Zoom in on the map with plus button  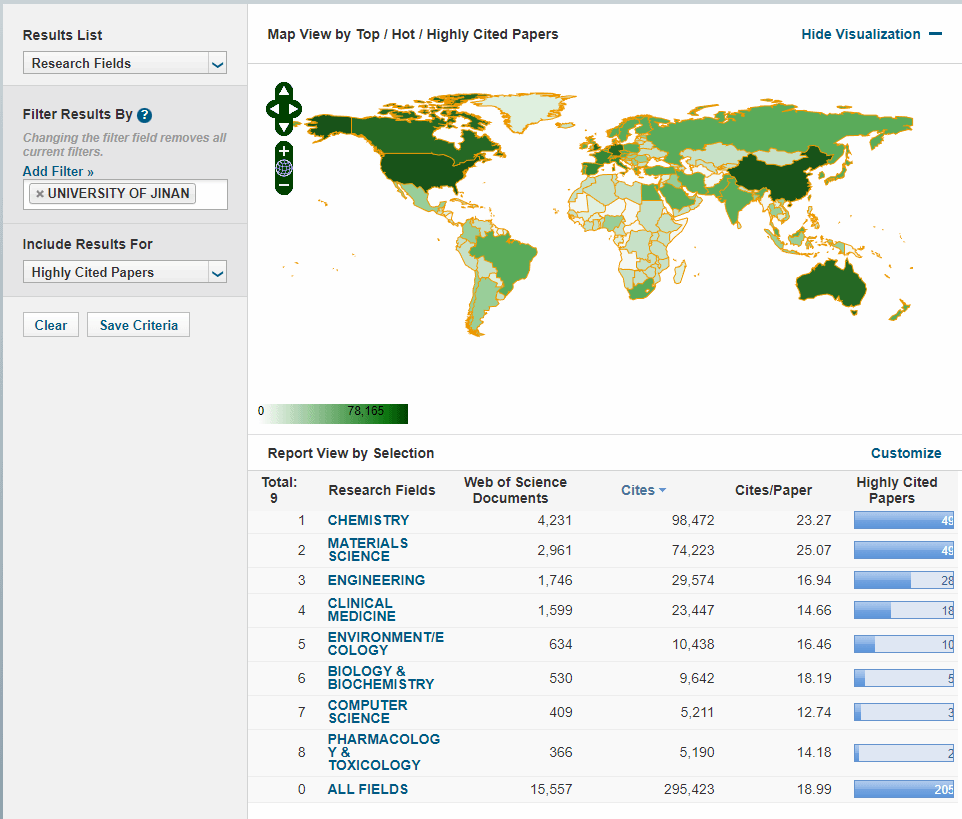(x=284, y=151)
